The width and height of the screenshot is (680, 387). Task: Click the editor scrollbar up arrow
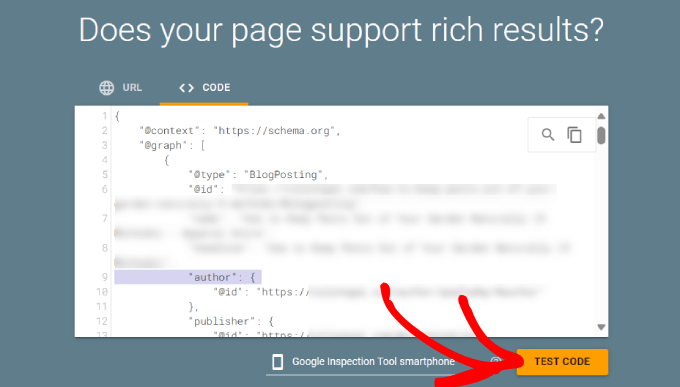click(601, 116)
